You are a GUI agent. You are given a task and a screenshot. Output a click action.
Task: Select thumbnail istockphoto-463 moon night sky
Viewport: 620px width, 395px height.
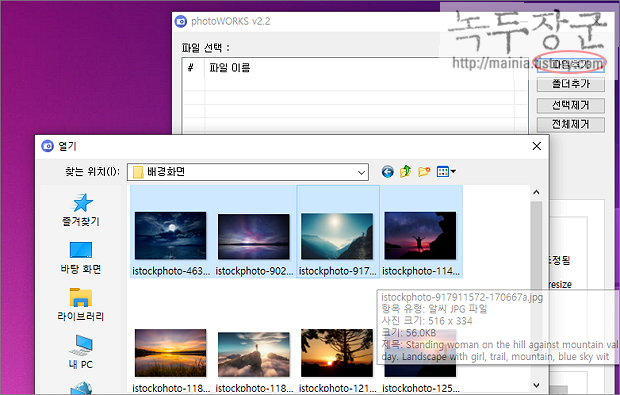pos(170,236)
